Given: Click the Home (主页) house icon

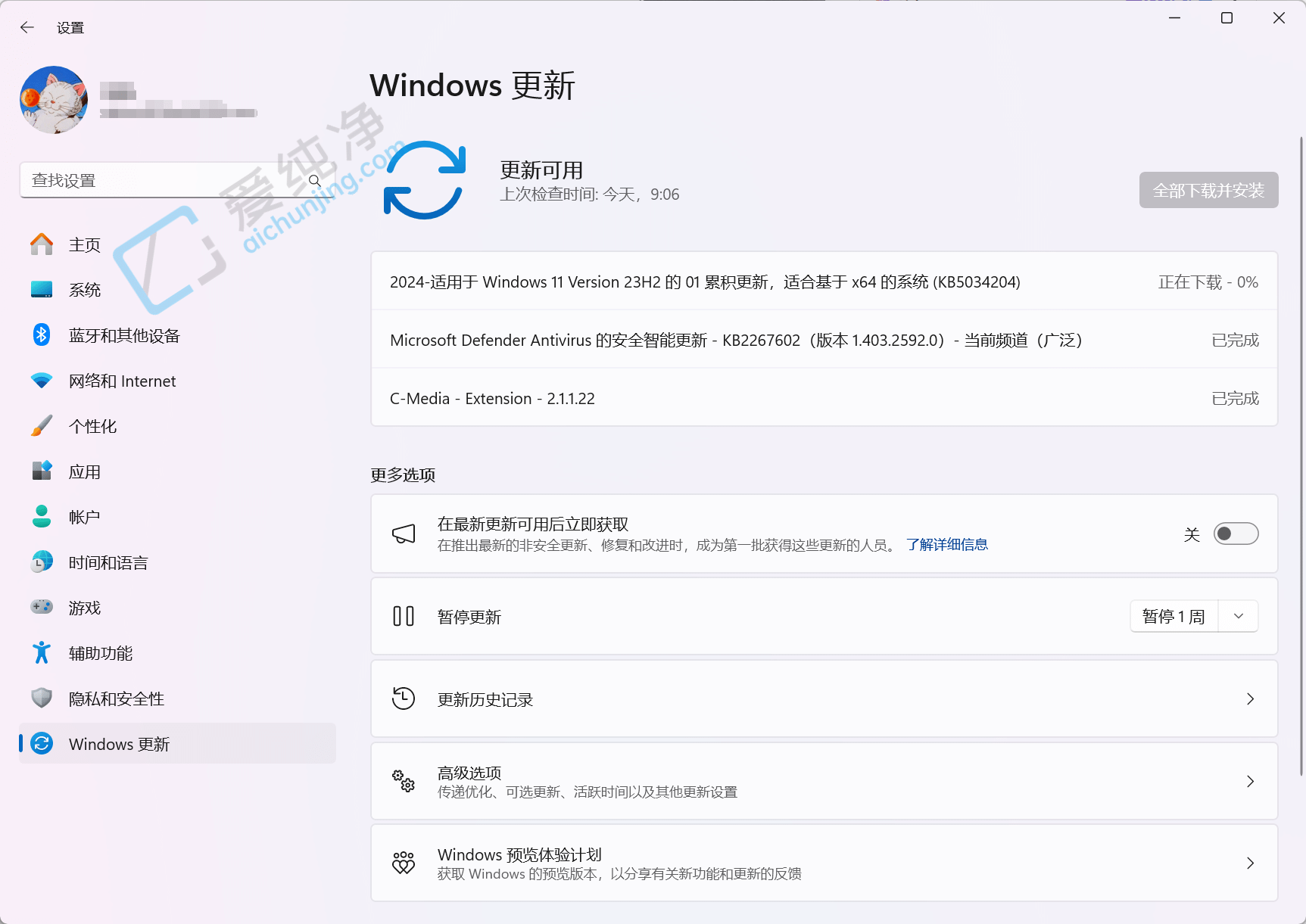Looking at the screenshot, I should point(42,244).
